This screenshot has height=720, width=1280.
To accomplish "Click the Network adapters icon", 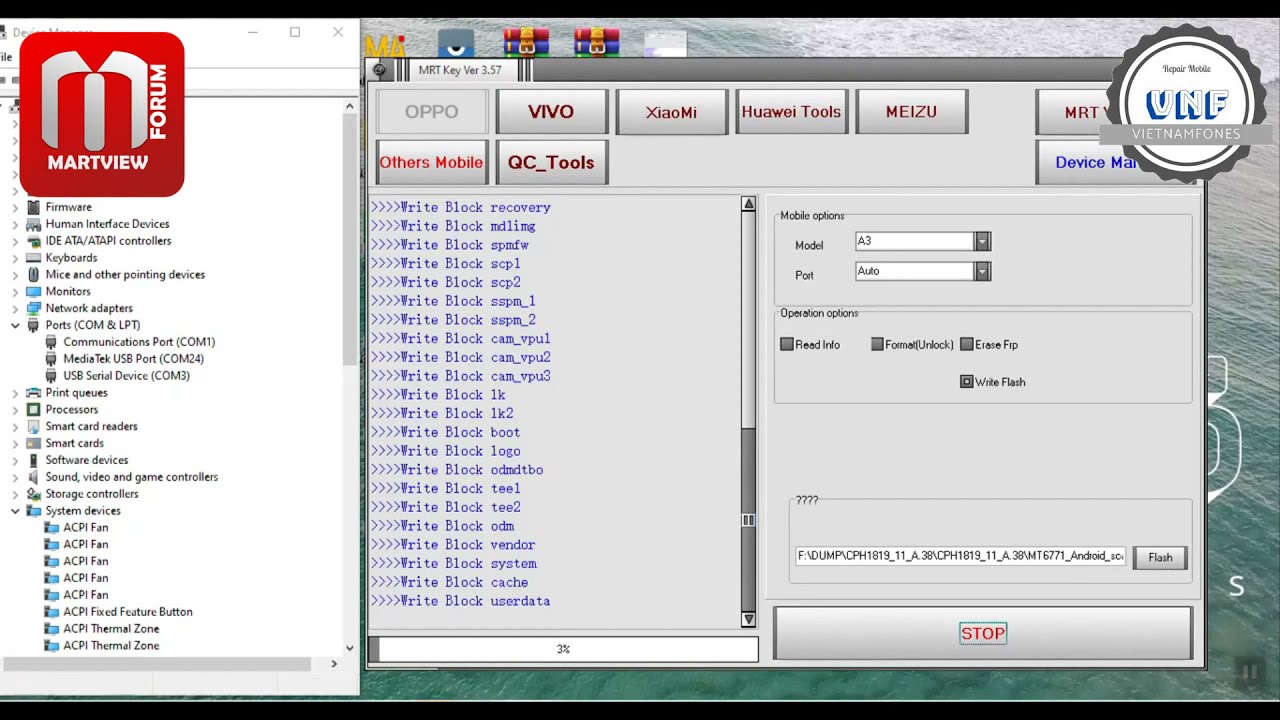I will click(34, 308).
